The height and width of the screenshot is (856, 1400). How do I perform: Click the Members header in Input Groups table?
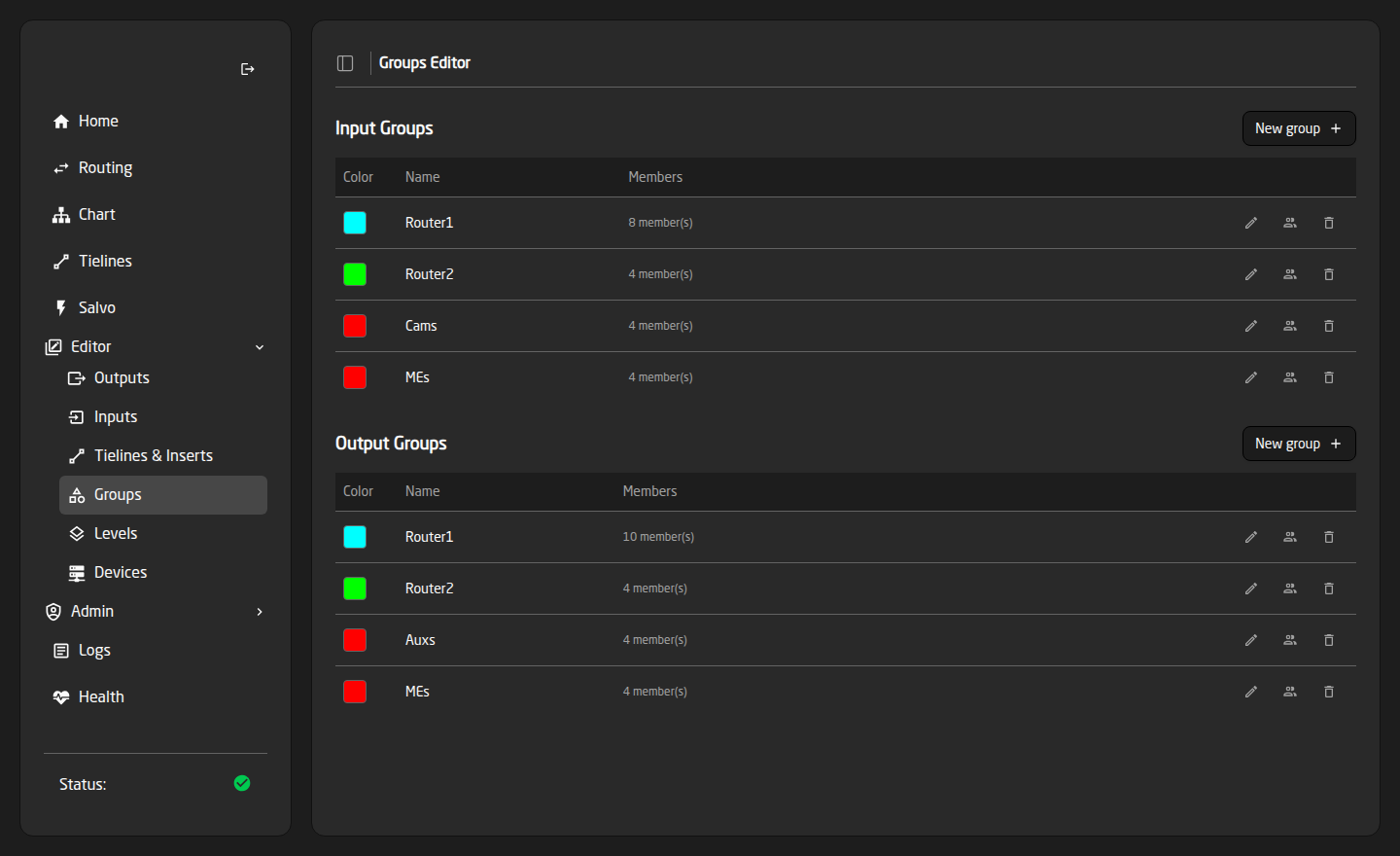click(x=655, y=177)
